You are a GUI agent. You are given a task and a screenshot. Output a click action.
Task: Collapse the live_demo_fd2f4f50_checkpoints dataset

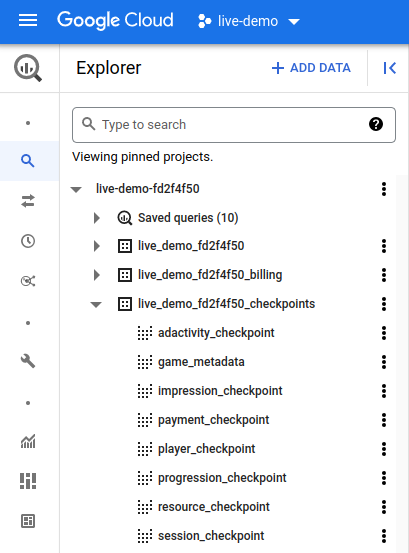tap(96, 304)
